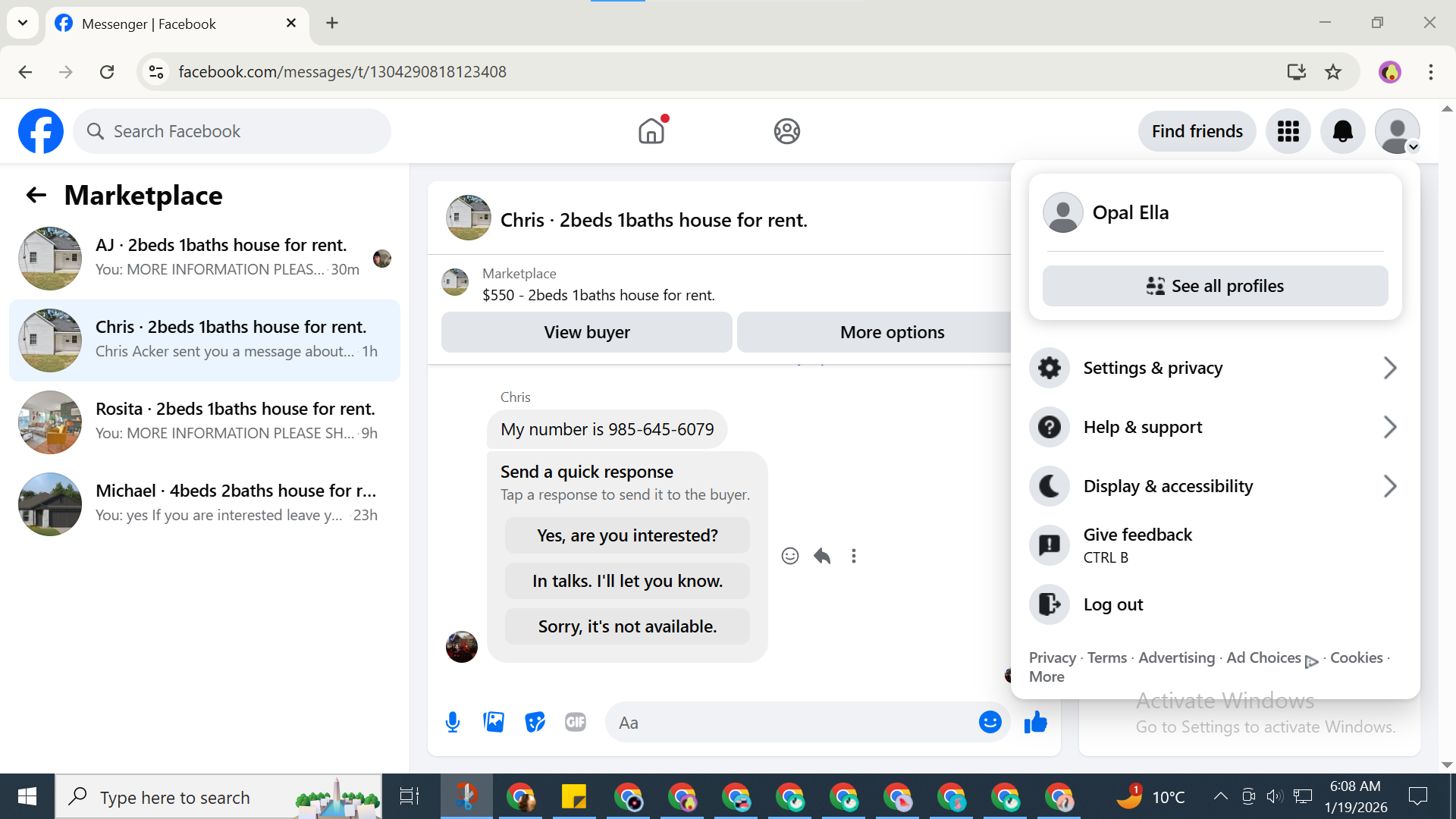
Task: Open the Facebook Home icon
Action: coord(651,131)
